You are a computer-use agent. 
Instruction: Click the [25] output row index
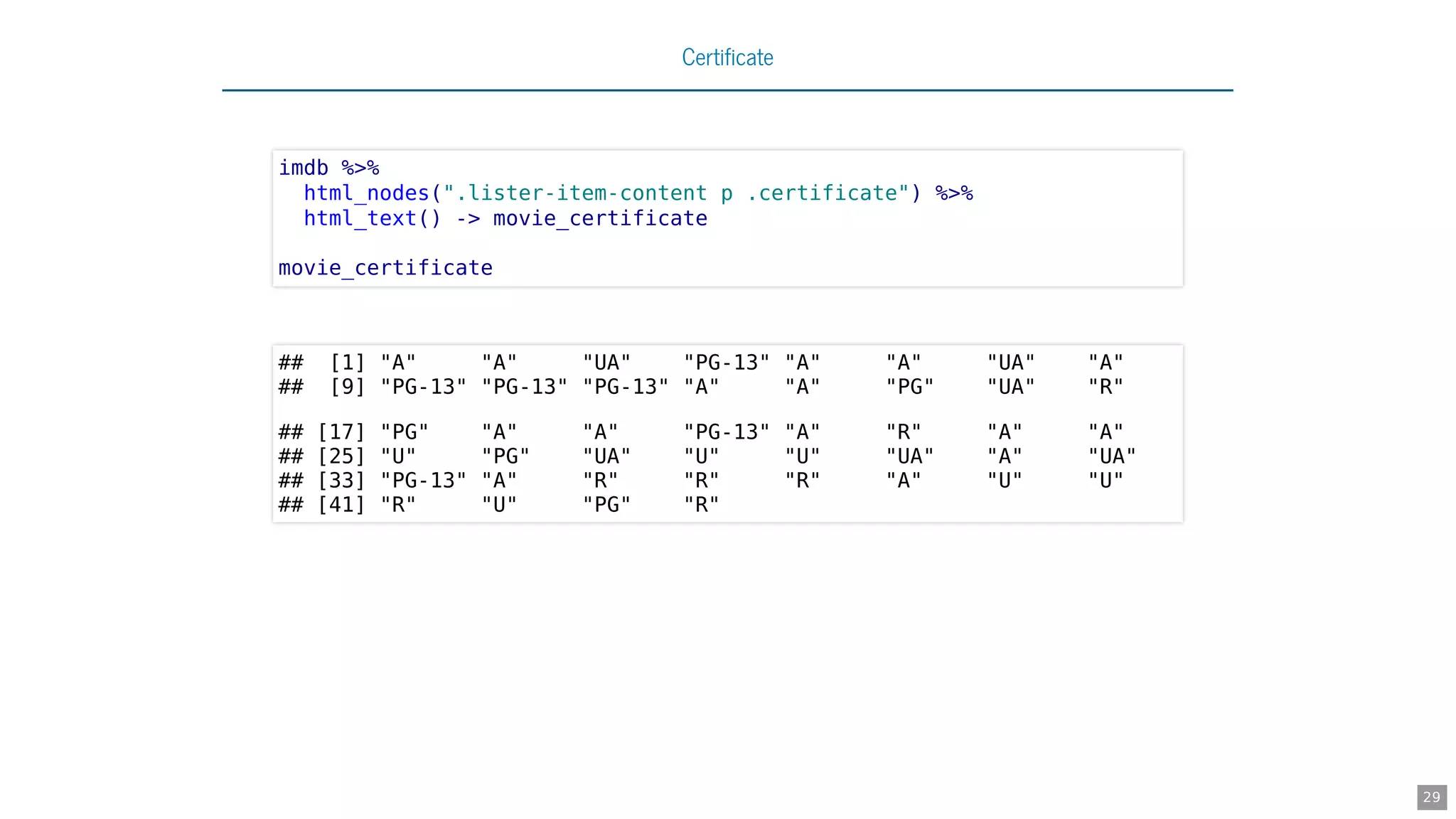[341, 456]
